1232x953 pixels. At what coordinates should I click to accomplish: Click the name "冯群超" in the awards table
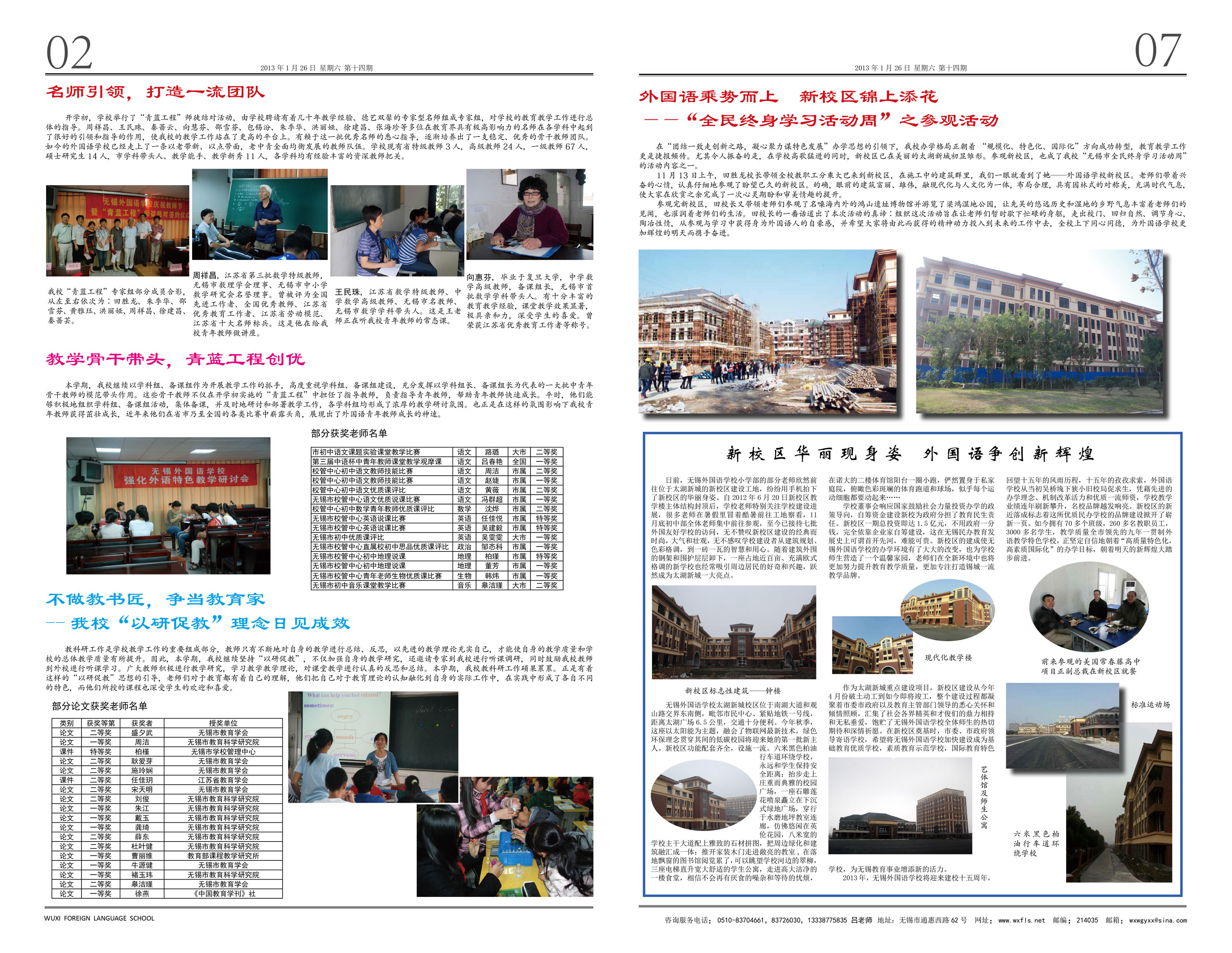(491, 499)
